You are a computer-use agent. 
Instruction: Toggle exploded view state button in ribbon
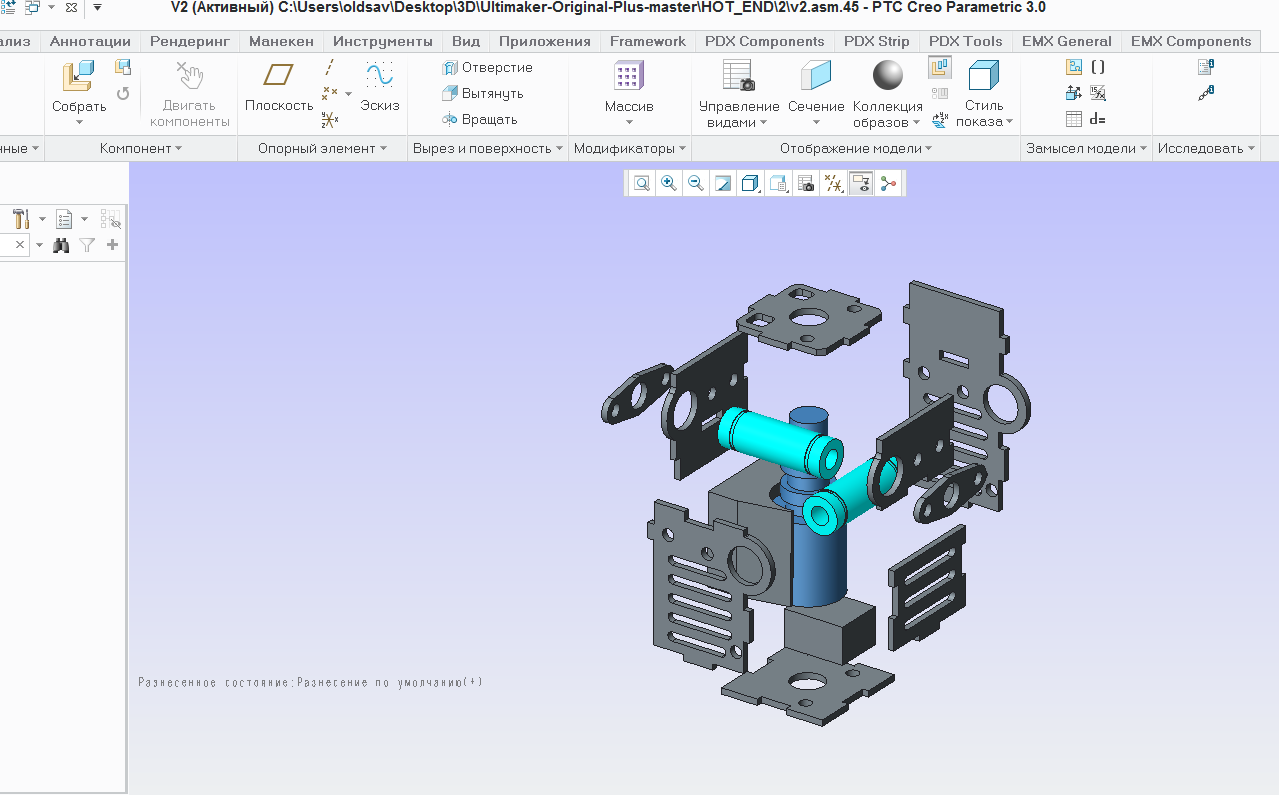coord(939,68)
